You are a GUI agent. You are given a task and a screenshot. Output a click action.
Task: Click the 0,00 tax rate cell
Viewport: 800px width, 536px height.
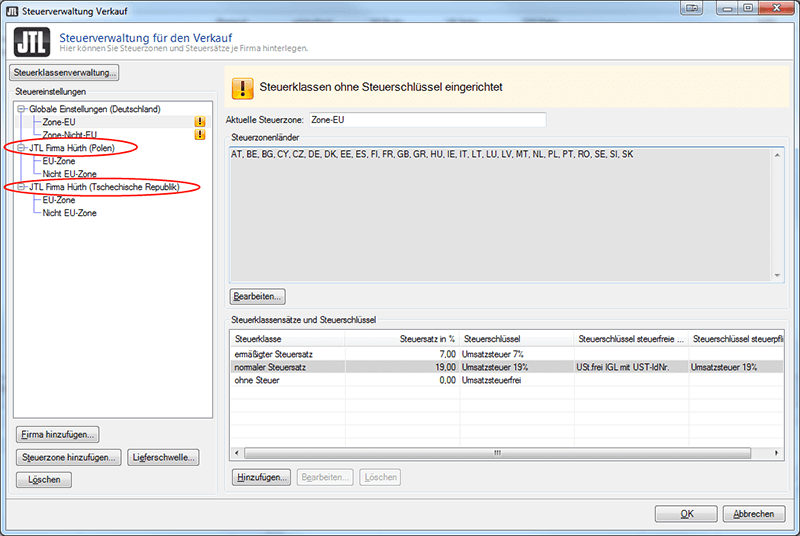[403, 380]
